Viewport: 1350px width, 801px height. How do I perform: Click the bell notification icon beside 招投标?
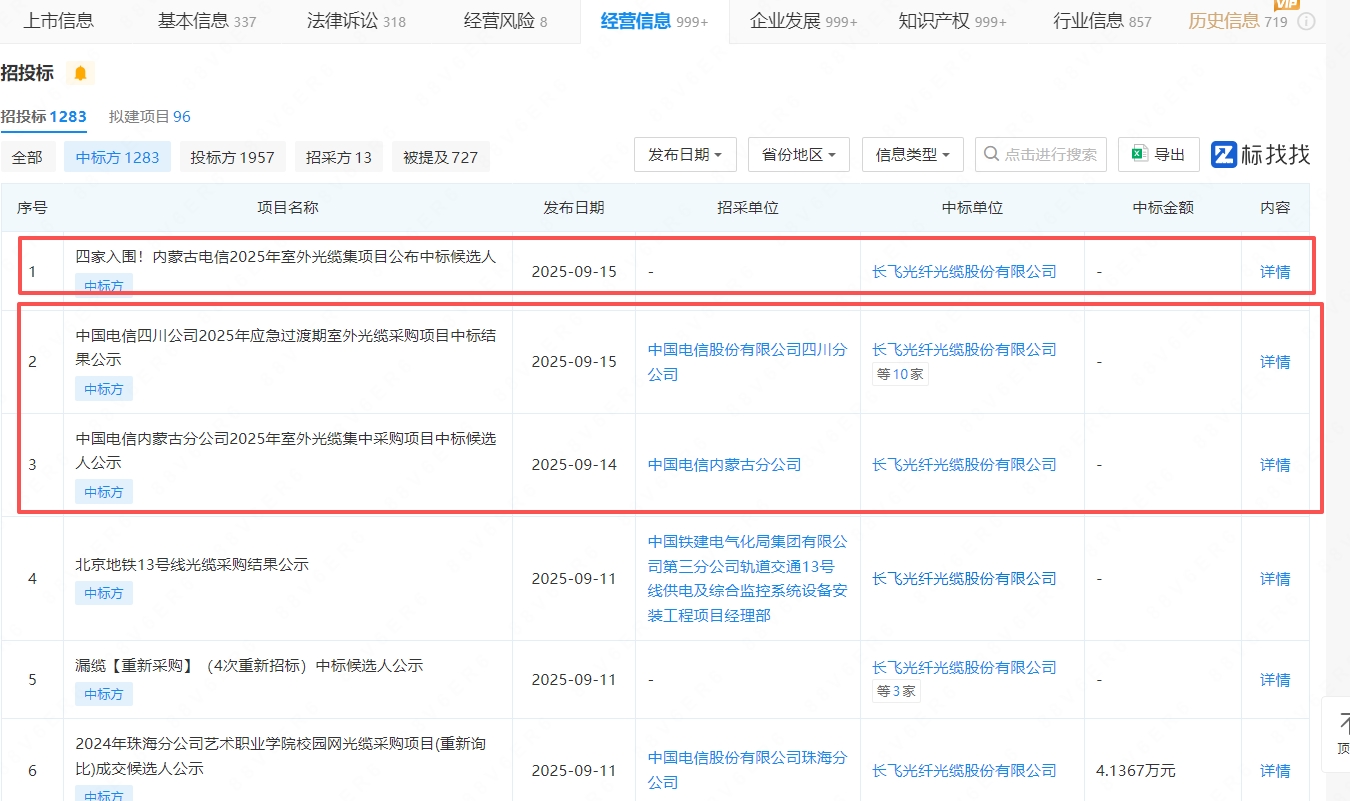(80, 73)
